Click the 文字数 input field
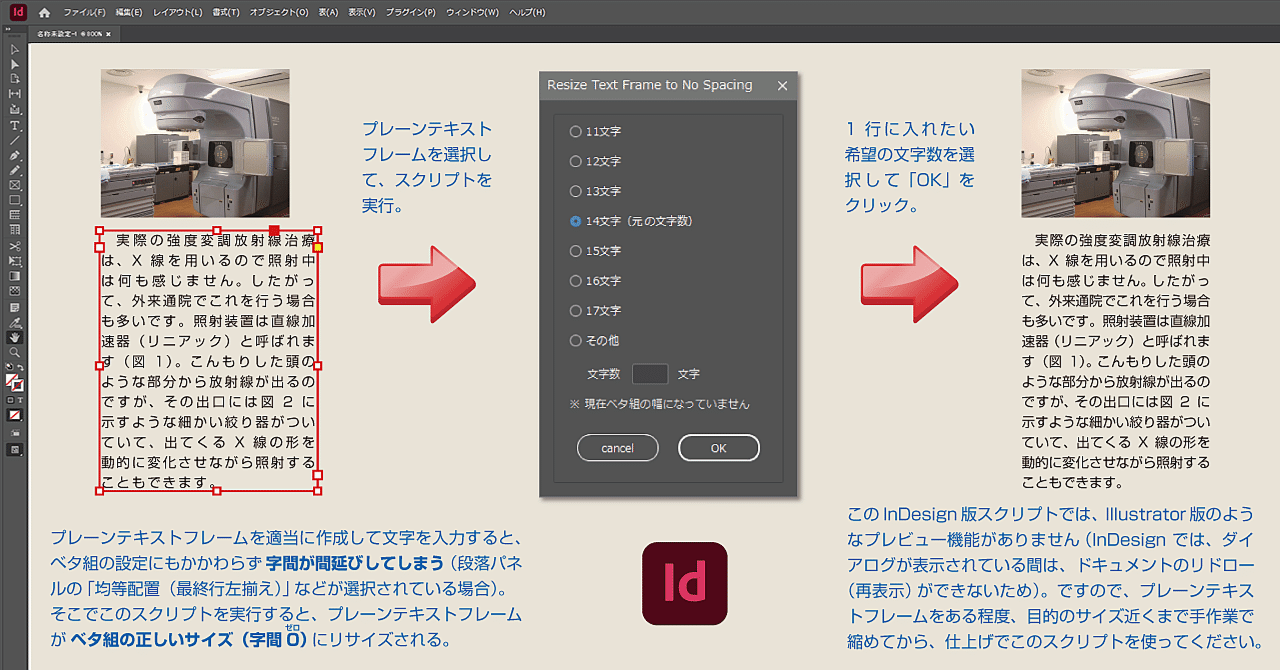This screenshot has width=1280, height=670. coord(651,373)
